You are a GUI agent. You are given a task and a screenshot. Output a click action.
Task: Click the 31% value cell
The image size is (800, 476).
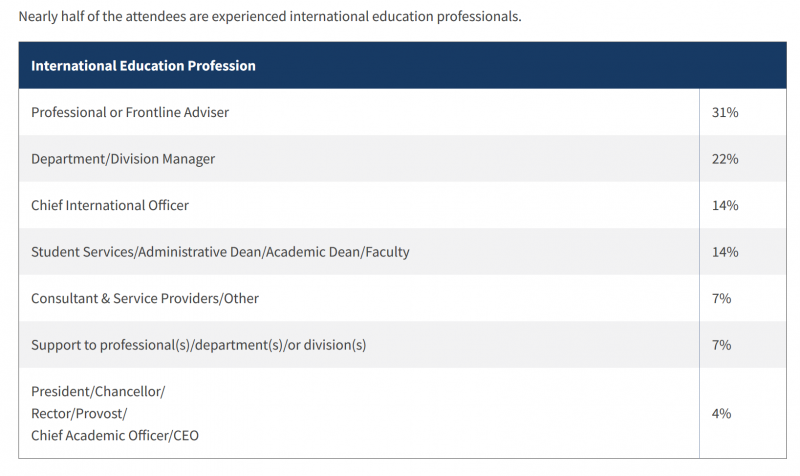[x=725, y=112]
